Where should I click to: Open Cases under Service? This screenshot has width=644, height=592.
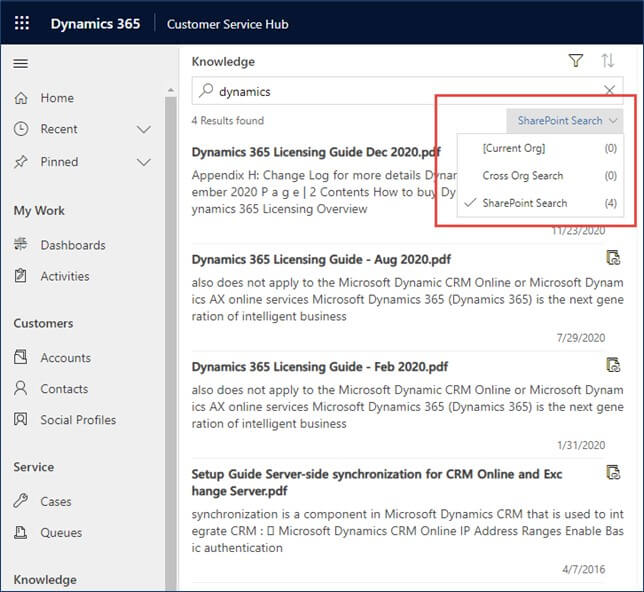coord(56,502)
